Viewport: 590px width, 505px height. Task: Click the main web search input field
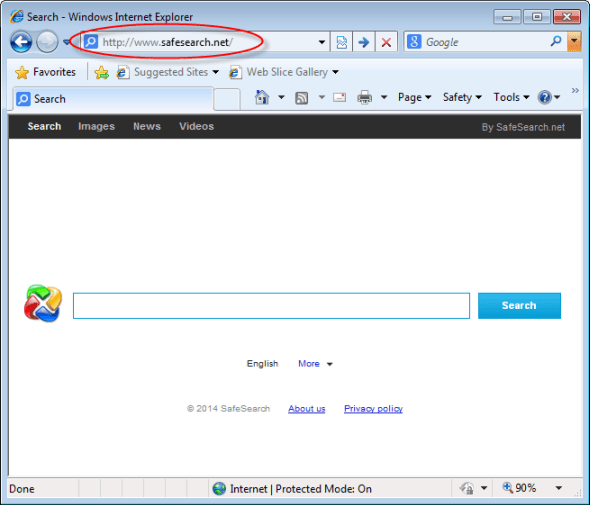[x=271, y=306]
